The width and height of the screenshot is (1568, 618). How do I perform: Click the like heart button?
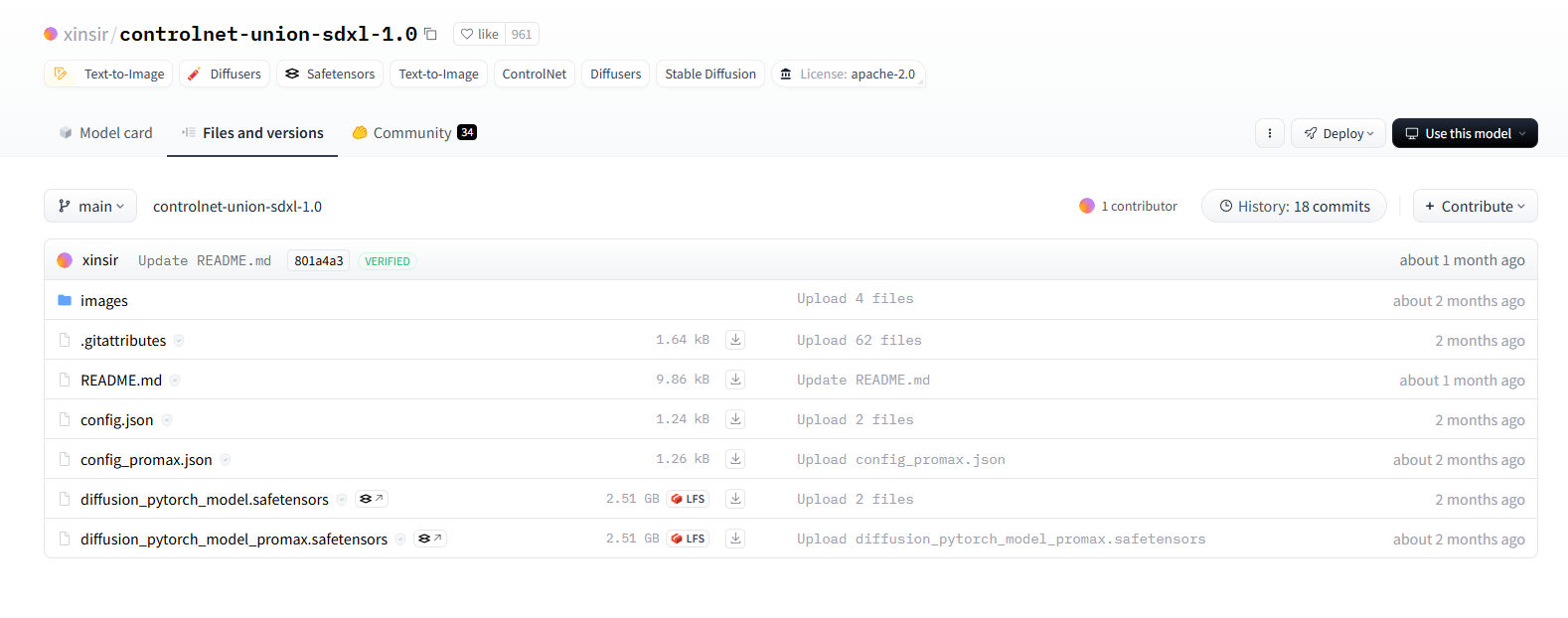point(479,34)
